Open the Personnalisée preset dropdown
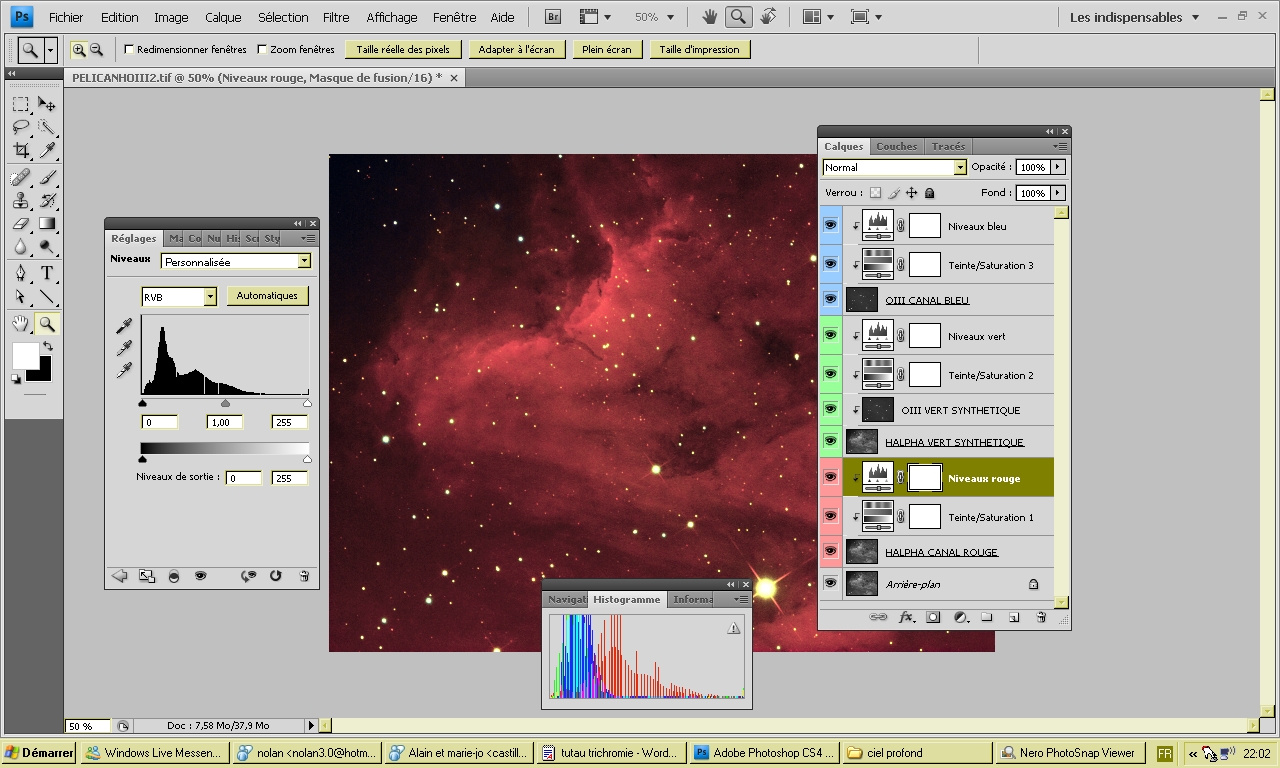Screen dimensions: 1280x768 click(x=304, y=262)
